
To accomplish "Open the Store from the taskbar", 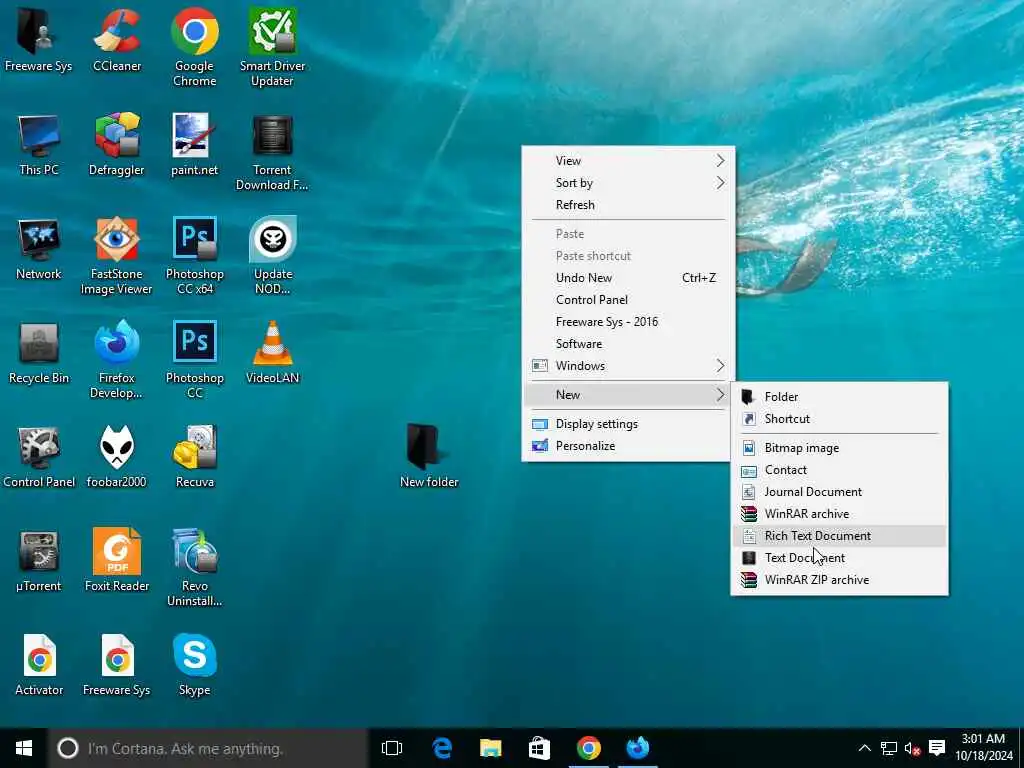I will (539, 748).
